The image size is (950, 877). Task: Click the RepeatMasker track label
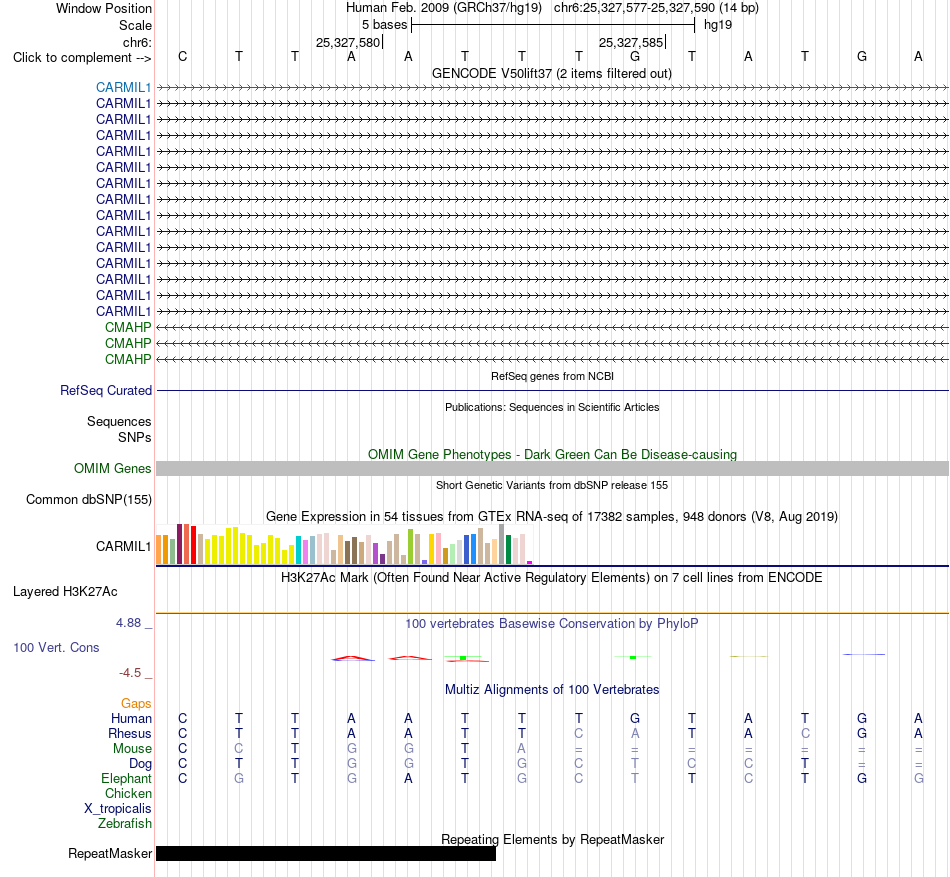point(110,853)
